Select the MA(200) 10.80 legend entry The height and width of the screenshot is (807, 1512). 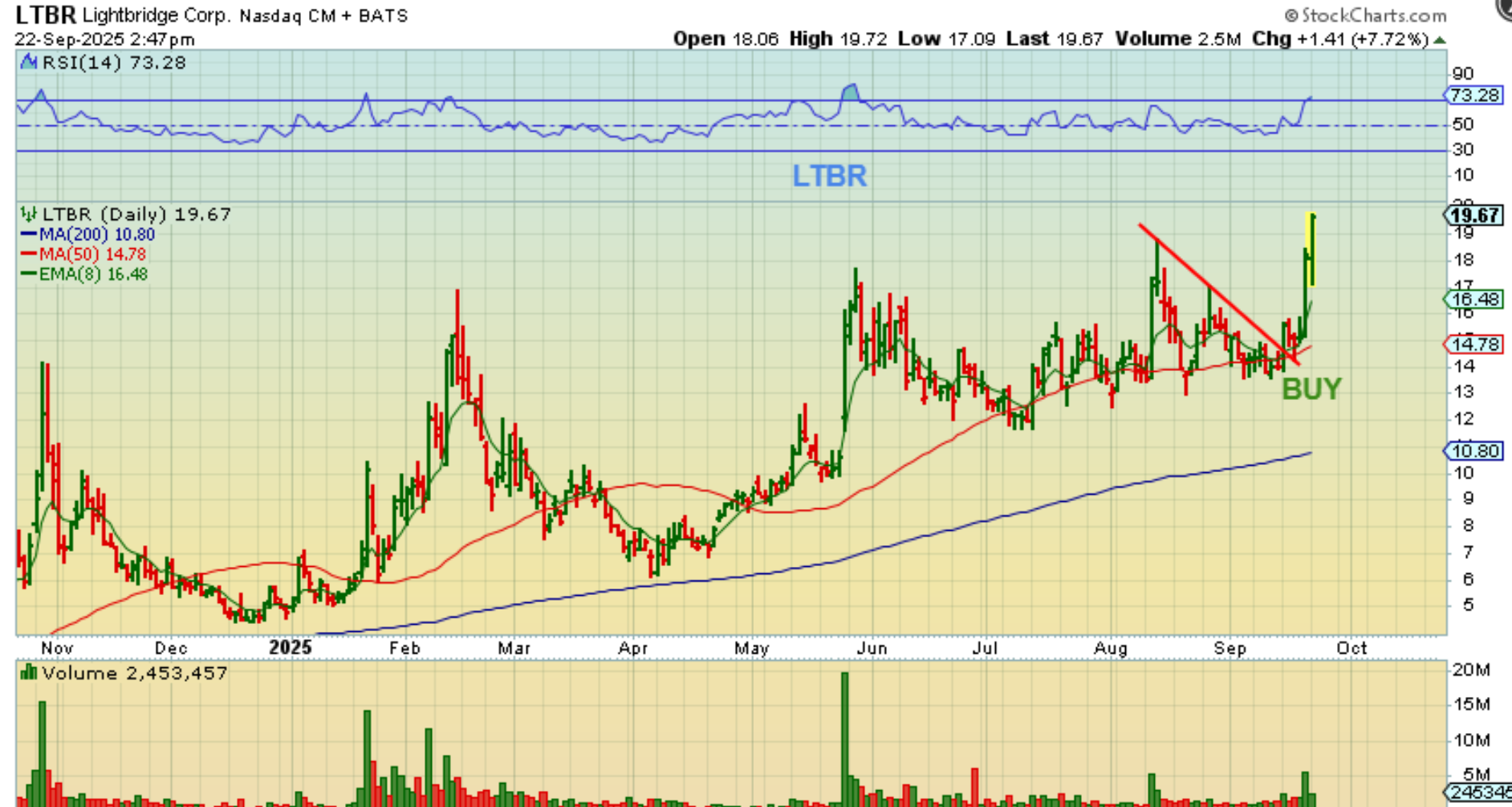87,234
